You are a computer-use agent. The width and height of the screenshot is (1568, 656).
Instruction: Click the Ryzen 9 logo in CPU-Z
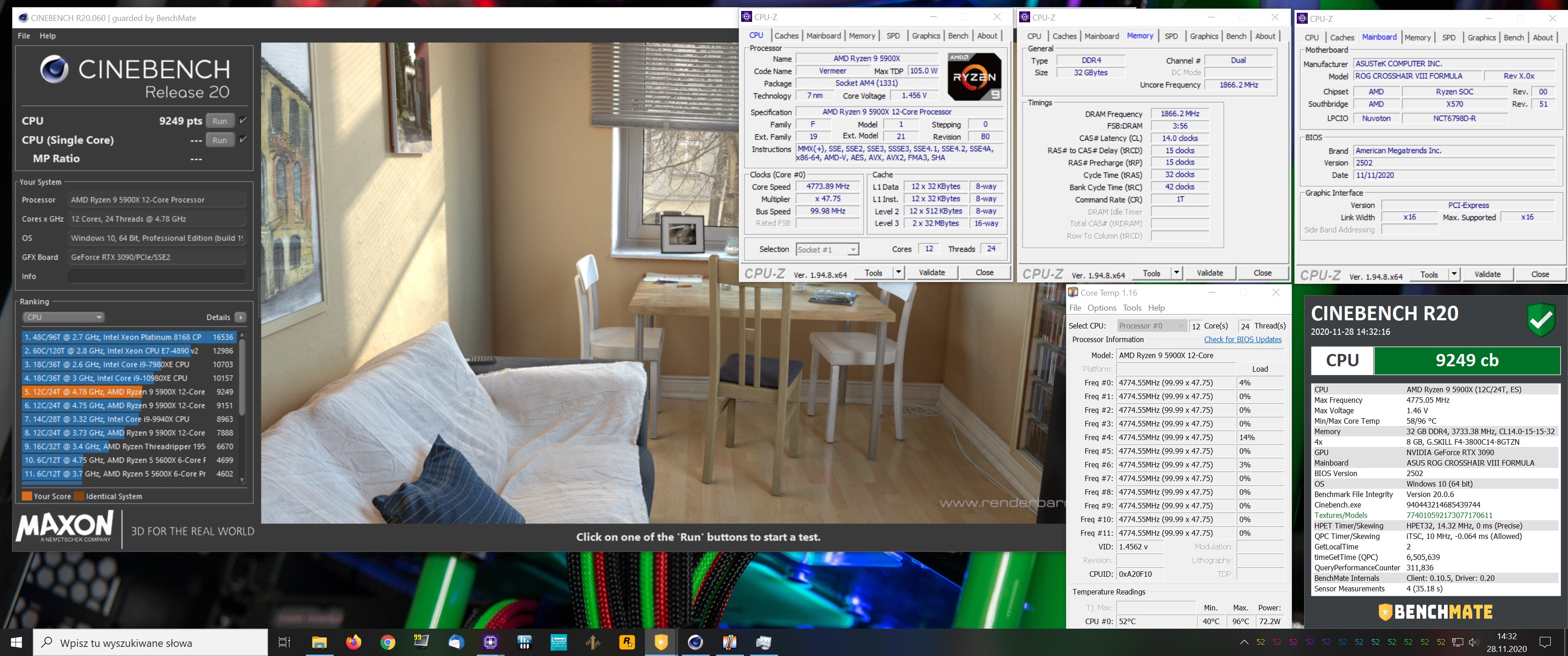974,77
